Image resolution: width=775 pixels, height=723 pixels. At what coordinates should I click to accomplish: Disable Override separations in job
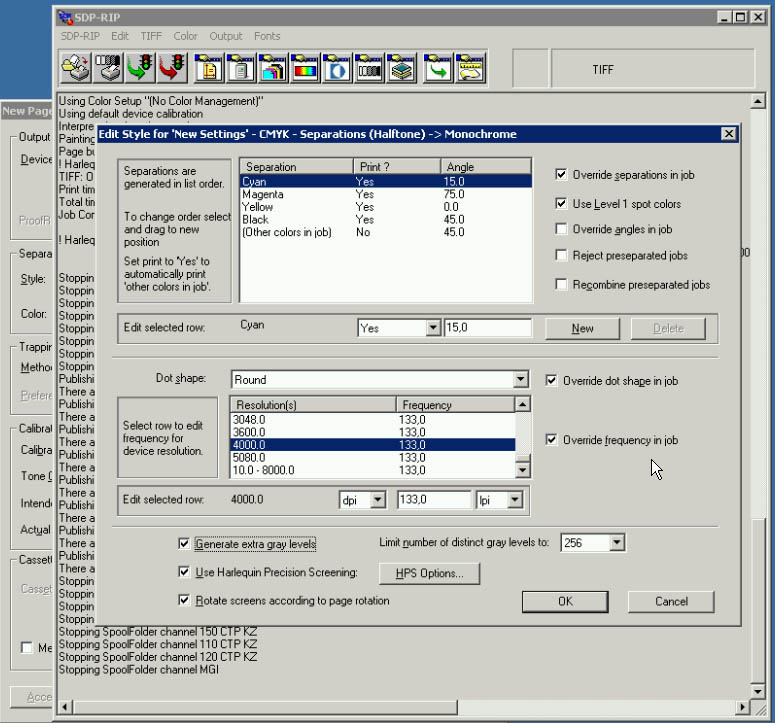click(563, 175)
